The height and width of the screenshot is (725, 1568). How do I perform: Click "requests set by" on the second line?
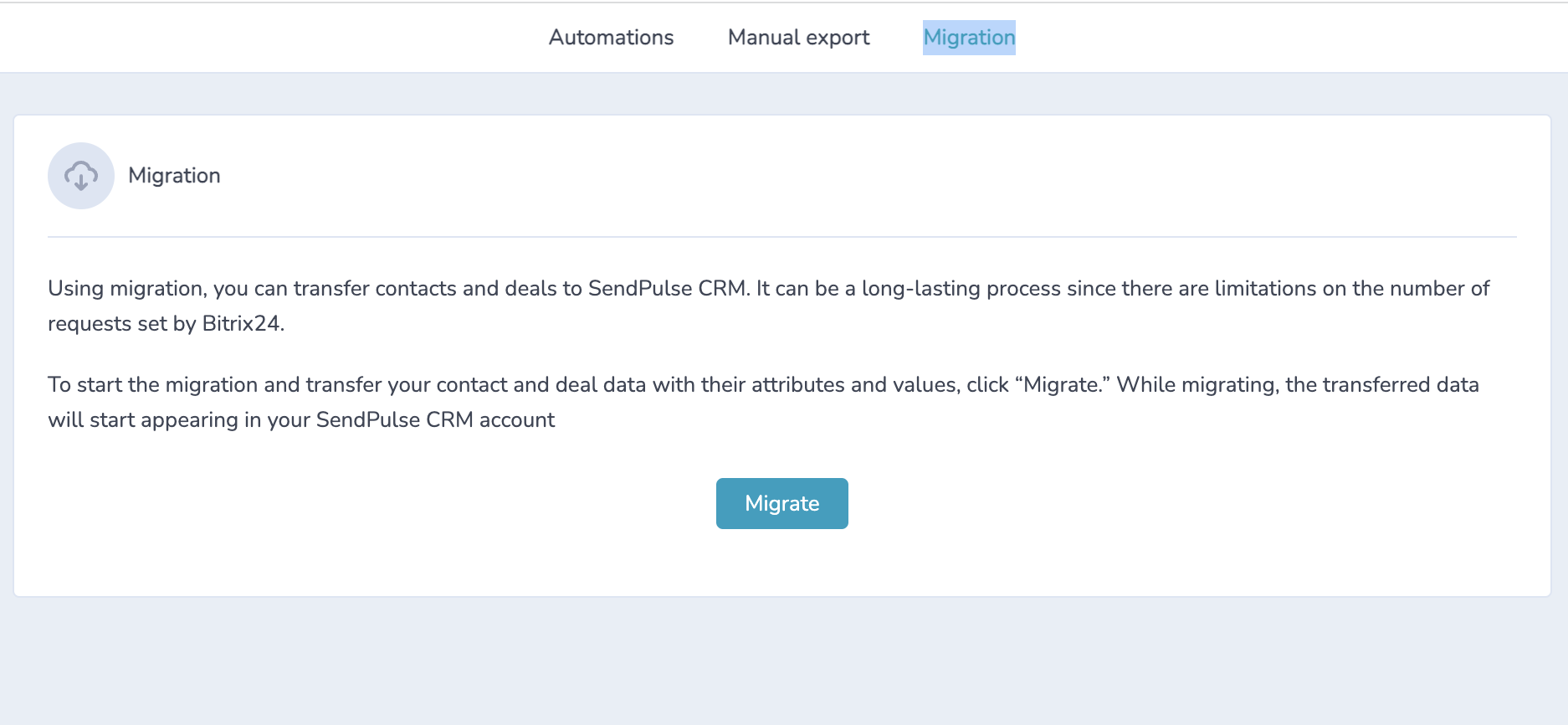(x=121, y=324)
